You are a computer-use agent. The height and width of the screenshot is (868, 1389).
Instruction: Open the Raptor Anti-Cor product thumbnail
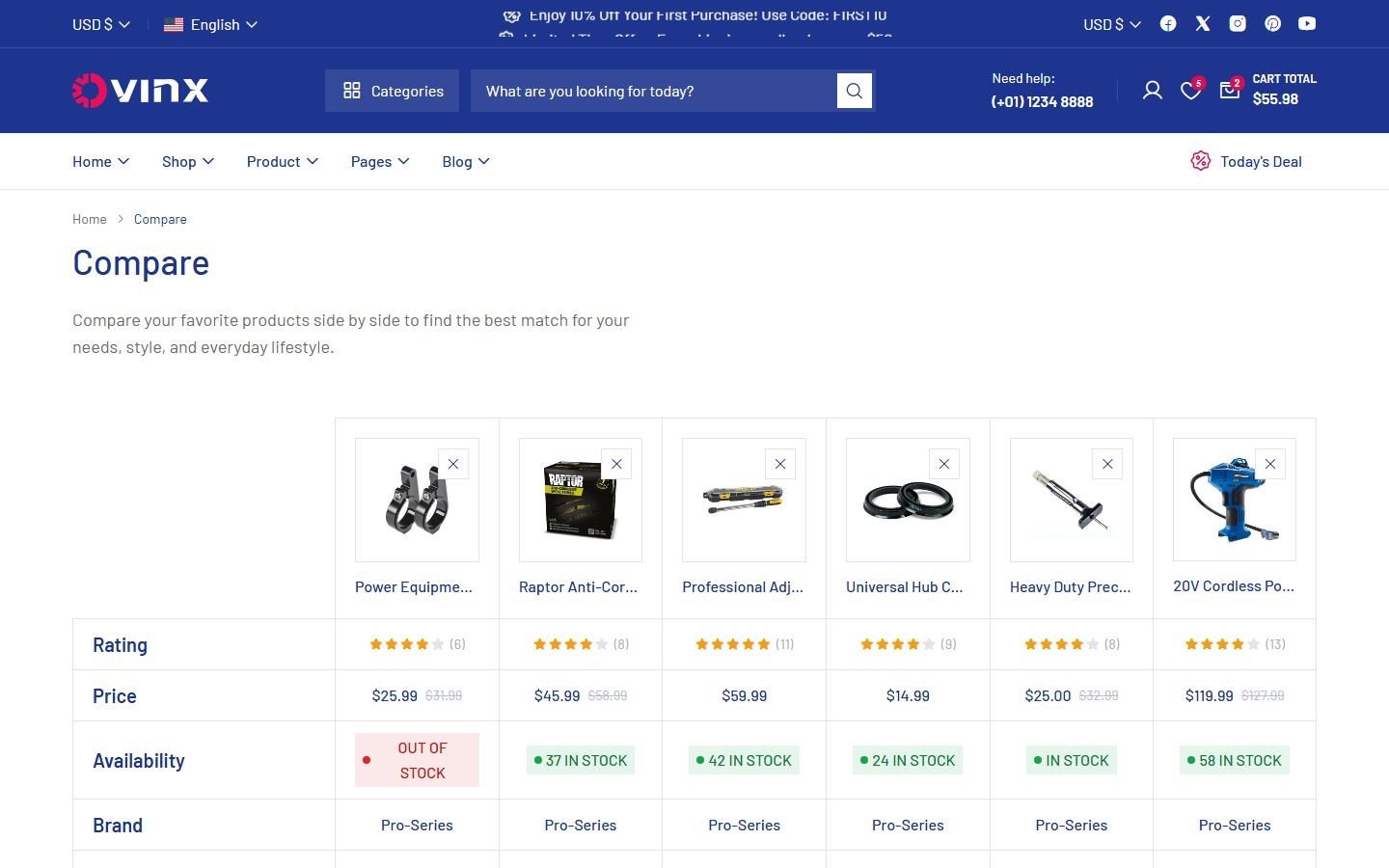point(581,500)
